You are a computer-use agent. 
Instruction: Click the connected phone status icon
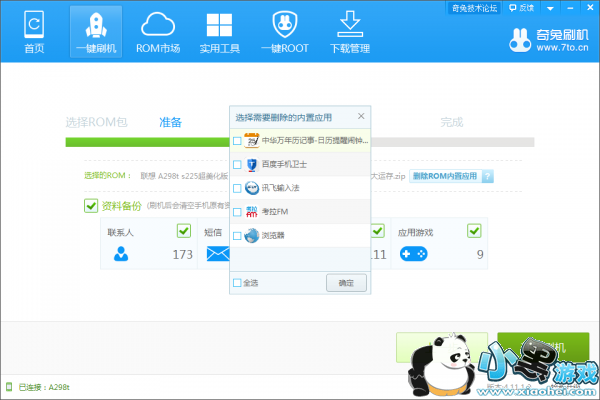[9, 387]
